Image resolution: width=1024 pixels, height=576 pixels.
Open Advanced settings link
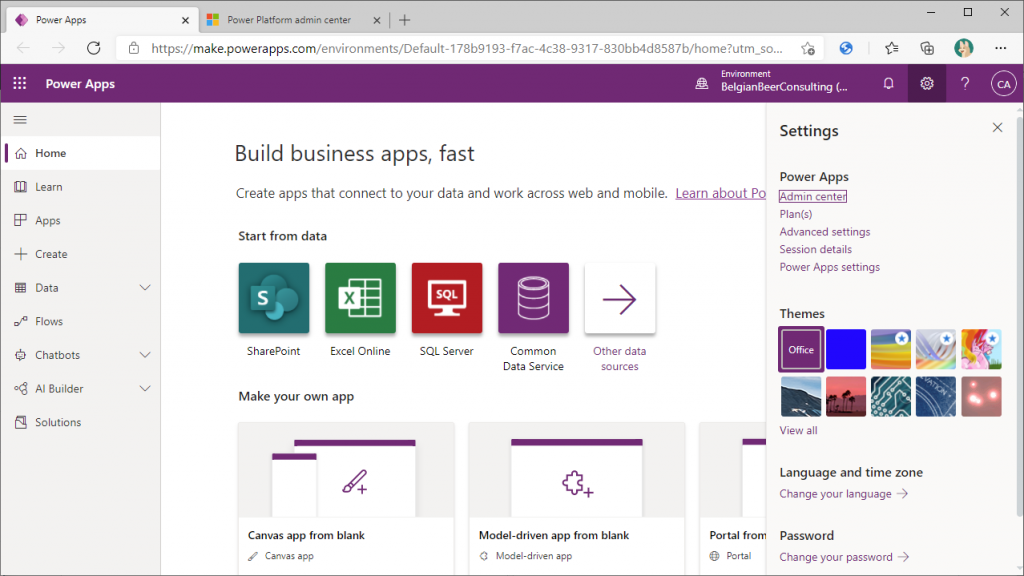click(825, 231)
